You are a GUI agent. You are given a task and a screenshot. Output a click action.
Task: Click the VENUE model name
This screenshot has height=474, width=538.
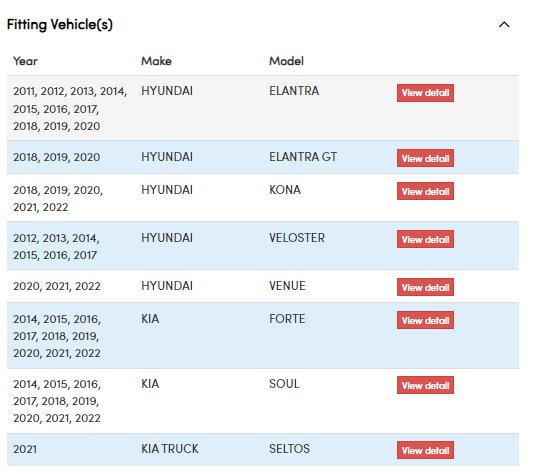(287, 286)
